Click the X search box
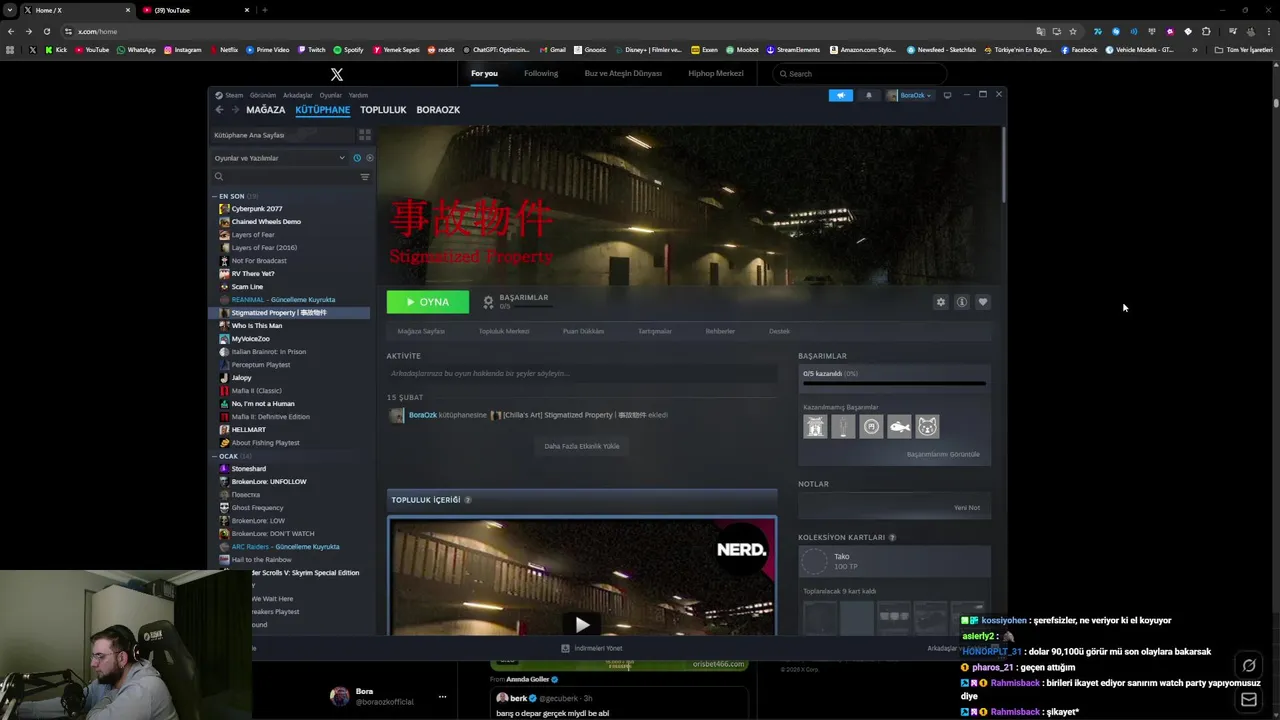 (x=859, y=74)
